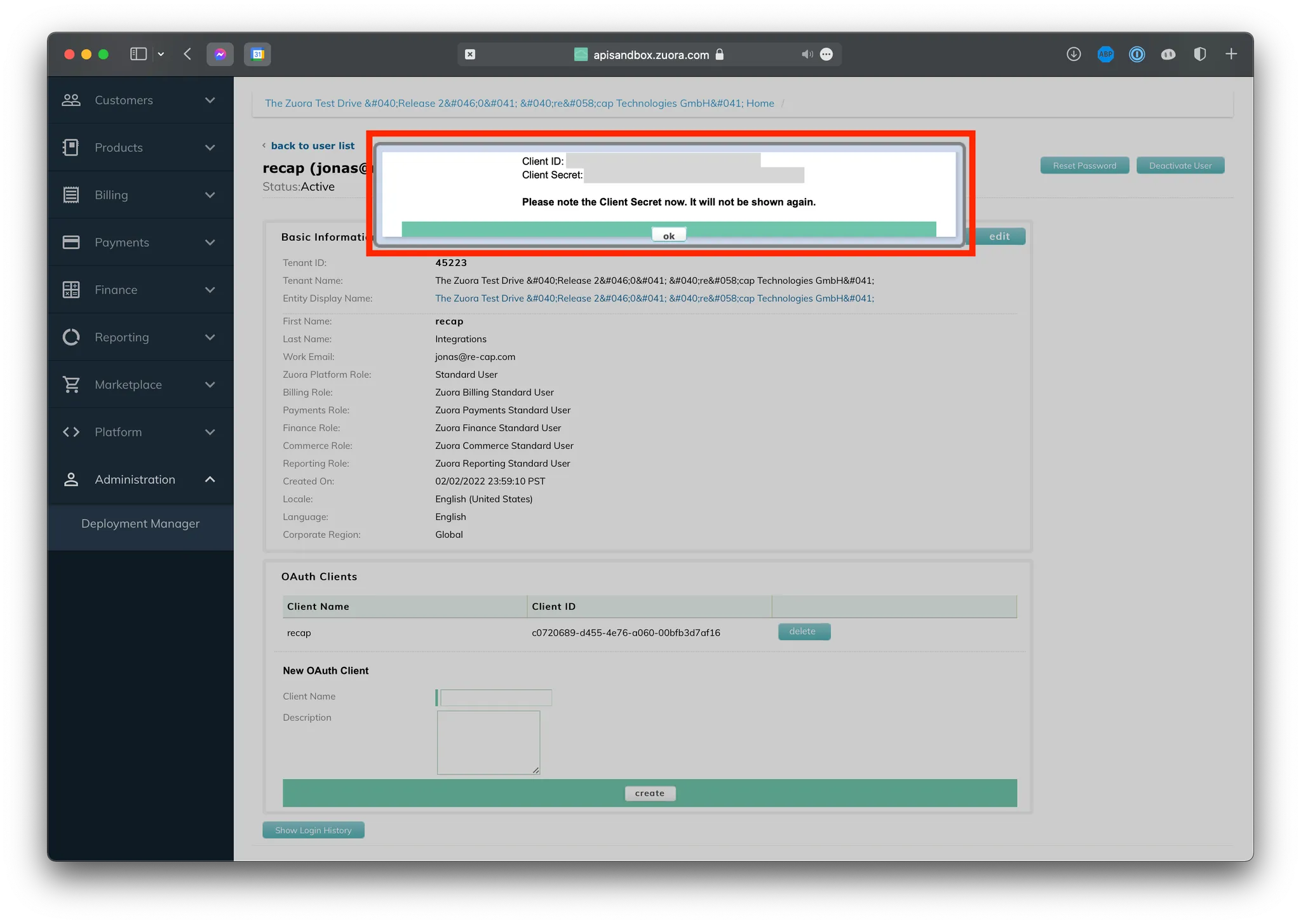Click the Platform code brackets icon
Image resolution: width=1301 pixels, height=924 pixels.
tap(71, 432)
